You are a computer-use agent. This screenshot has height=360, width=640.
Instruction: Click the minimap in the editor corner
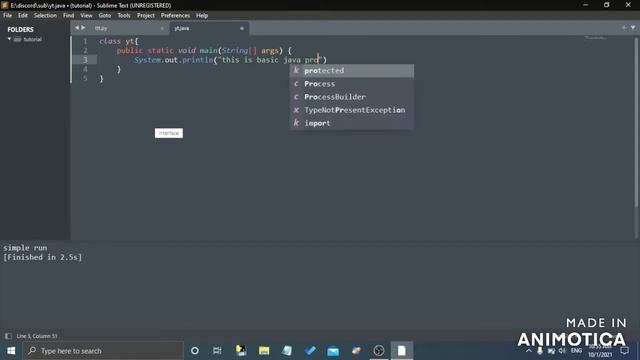596,38
